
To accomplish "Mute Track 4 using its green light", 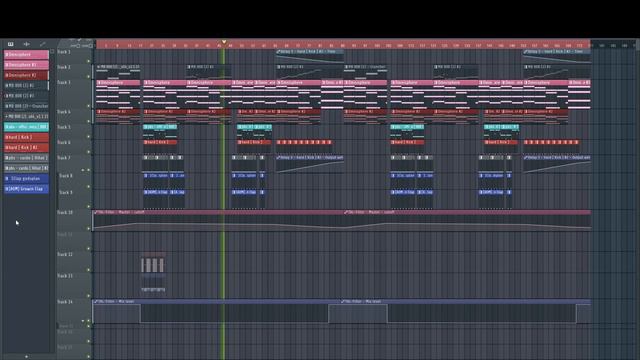I will (89, 121).
